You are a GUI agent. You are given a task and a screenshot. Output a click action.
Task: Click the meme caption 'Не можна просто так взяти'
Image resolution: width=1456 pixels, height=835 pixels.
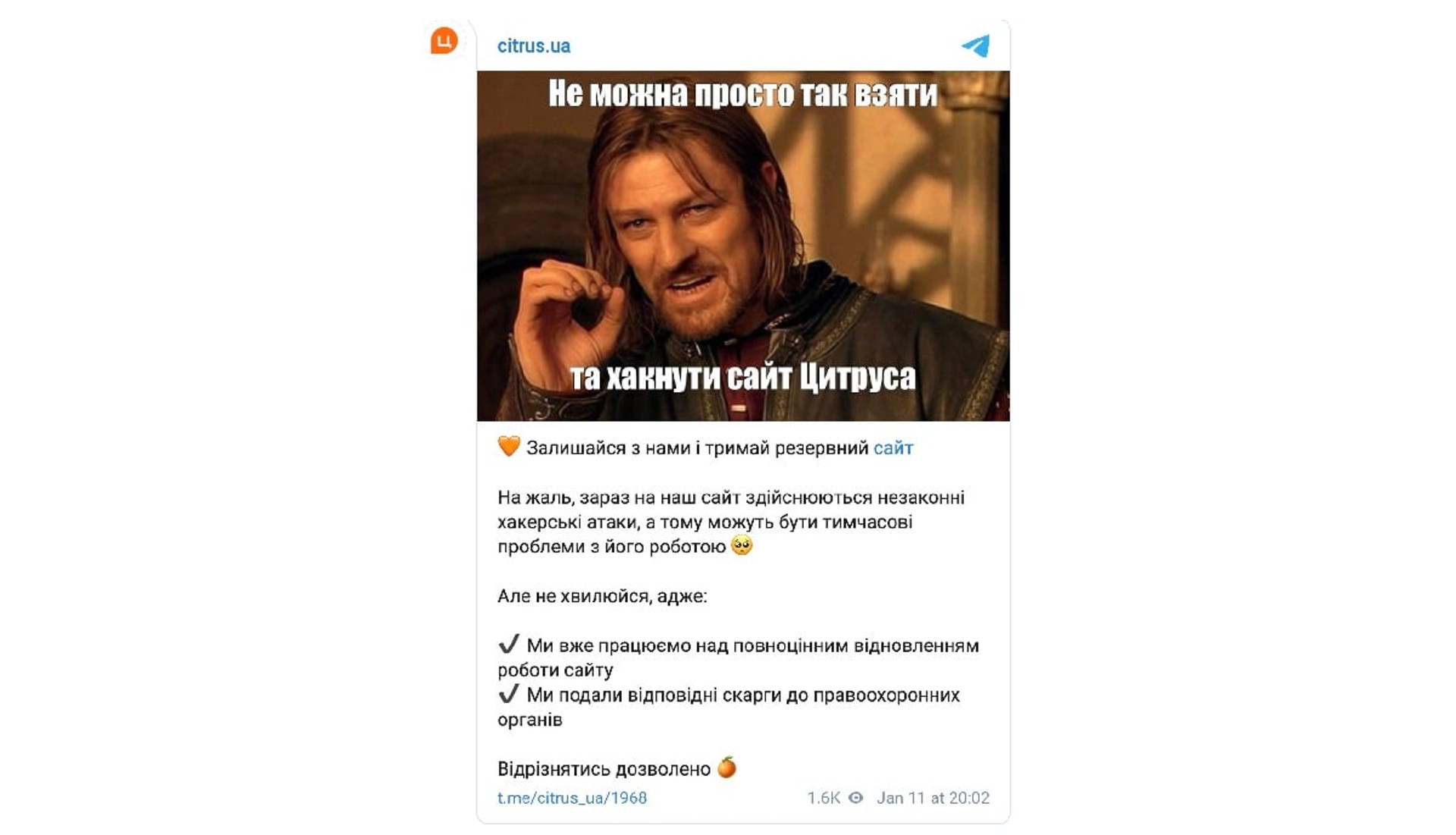click(743, 94)
